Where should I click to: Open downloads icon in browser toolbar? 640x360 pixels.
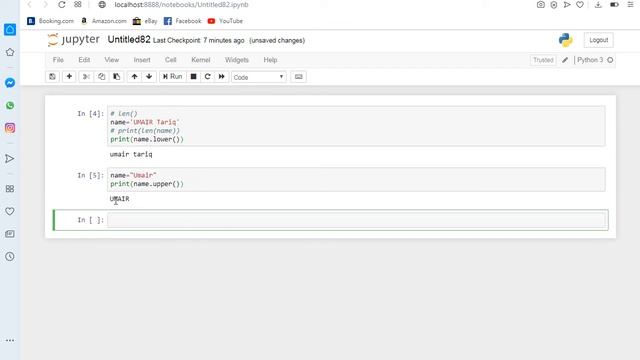598,4
